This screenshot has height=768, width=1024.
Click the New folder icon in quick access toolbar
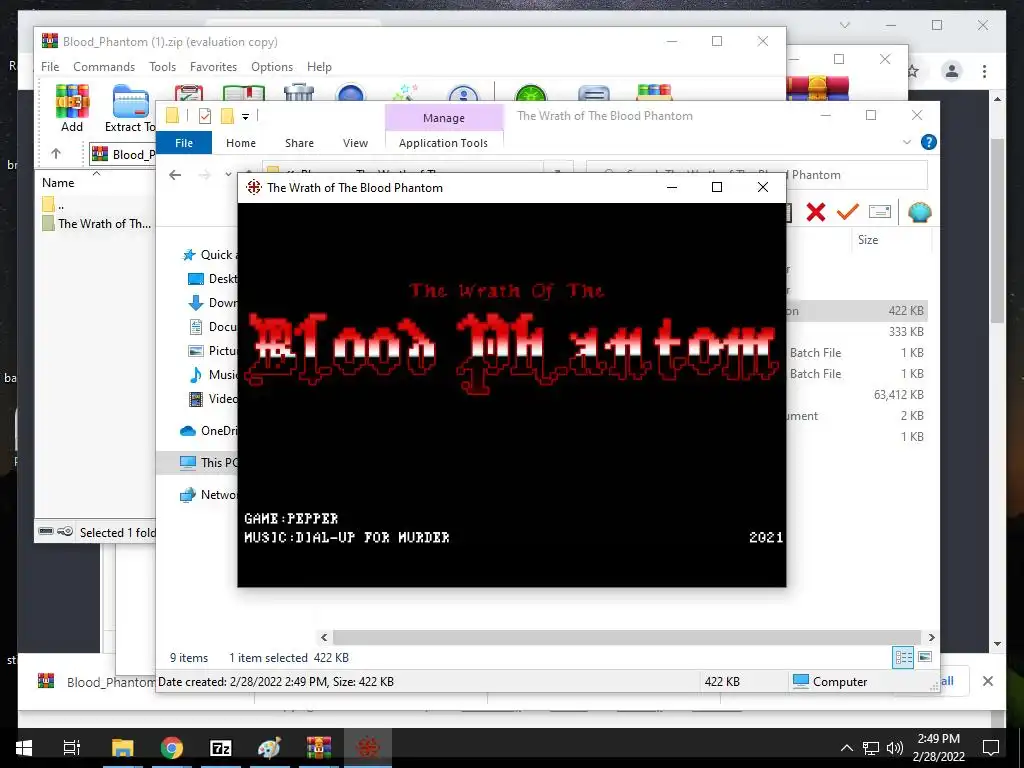pos(227,116)
